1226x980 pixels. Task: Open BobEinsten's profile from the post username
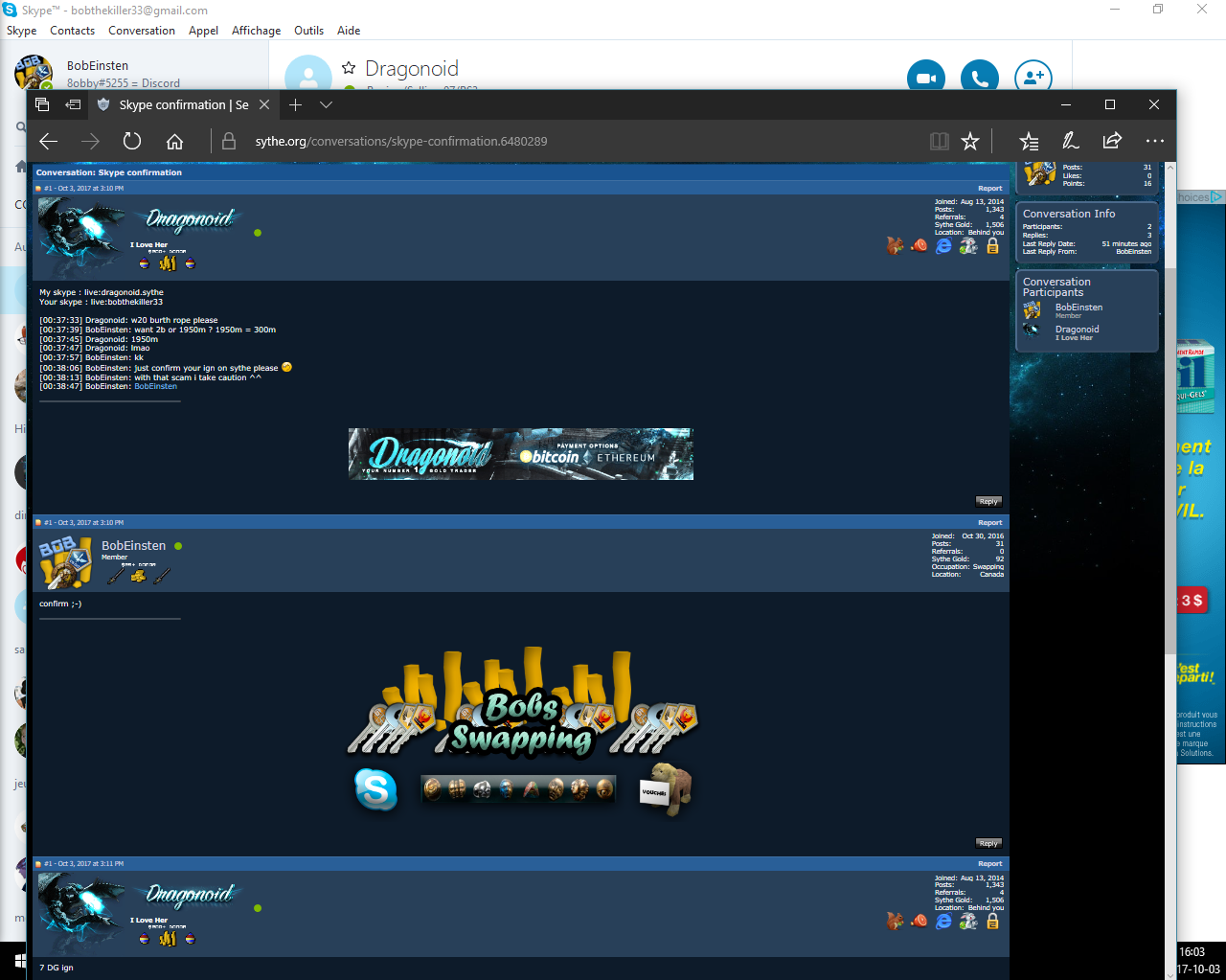coord(134,546)
